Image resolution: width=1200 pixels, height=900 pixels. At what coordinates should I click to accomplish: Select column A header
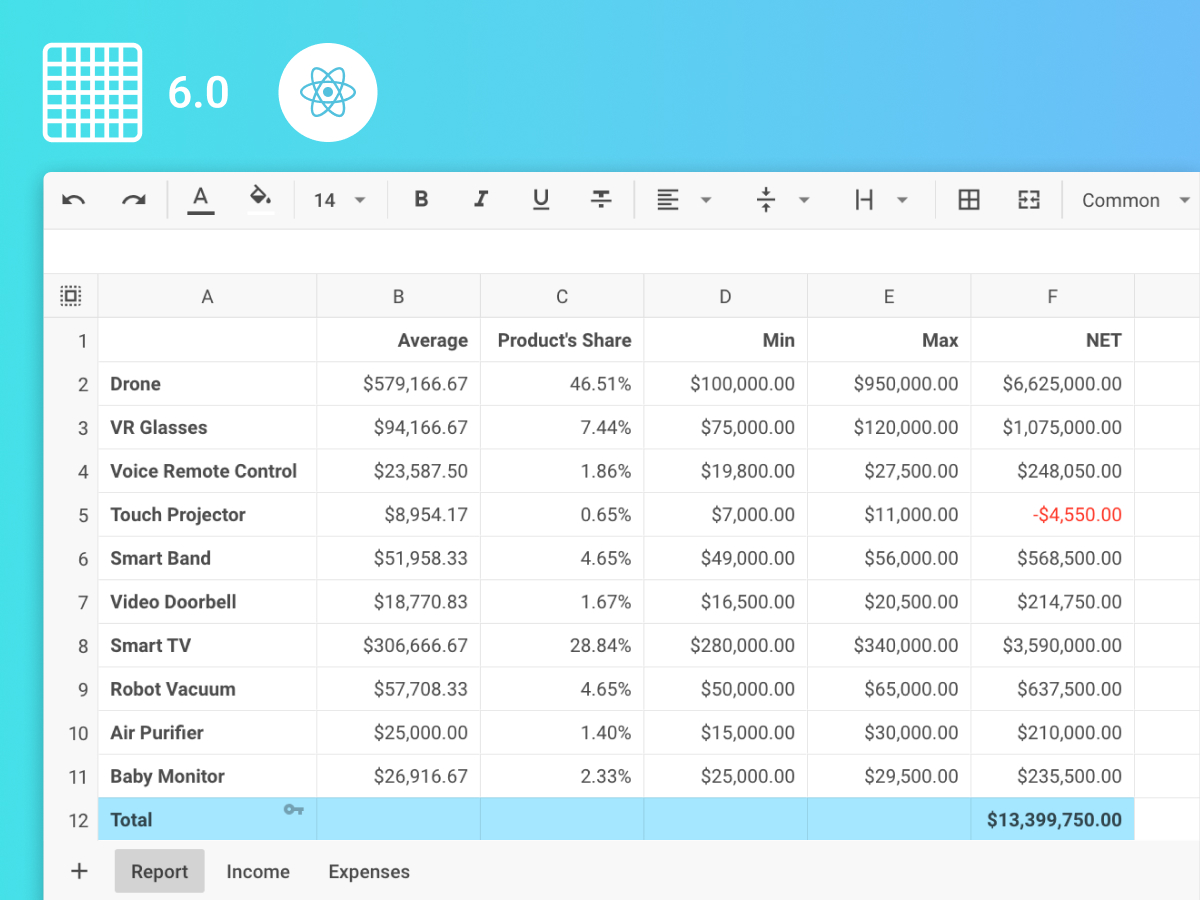(208, 296)
